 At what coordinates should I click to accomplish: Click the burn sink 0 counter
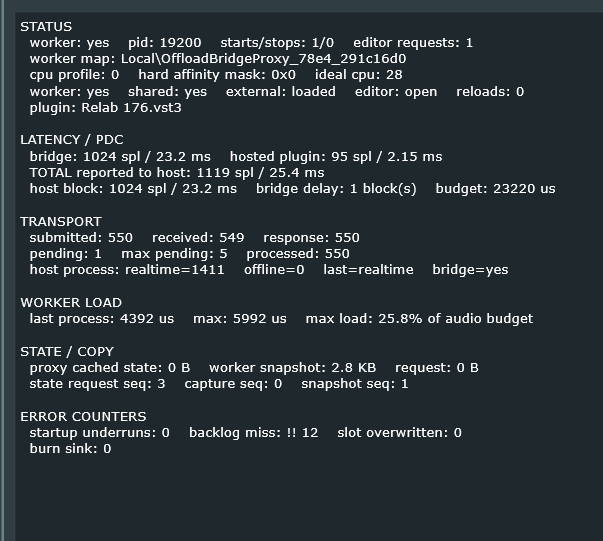70,449
